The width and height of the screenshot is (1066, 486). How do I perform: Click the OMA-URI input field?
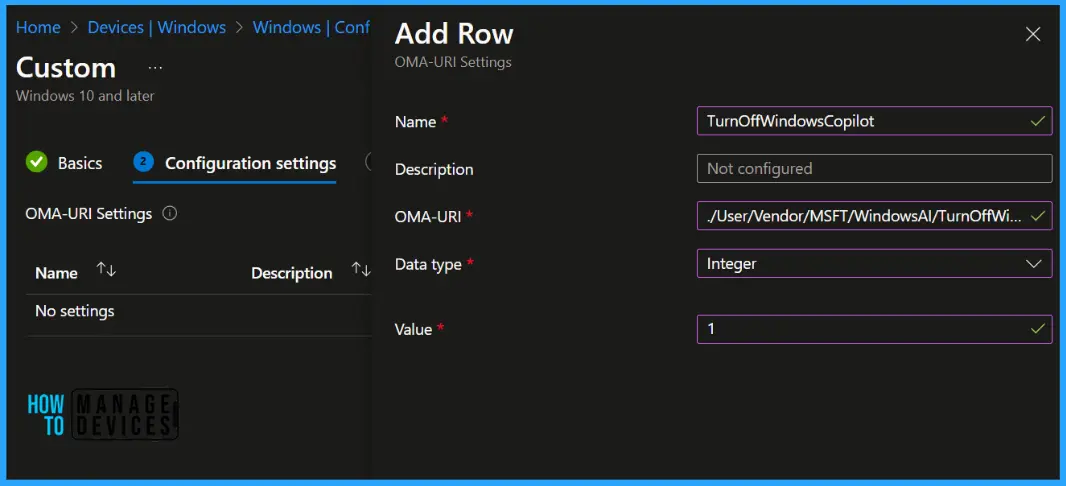coord(874,216)
